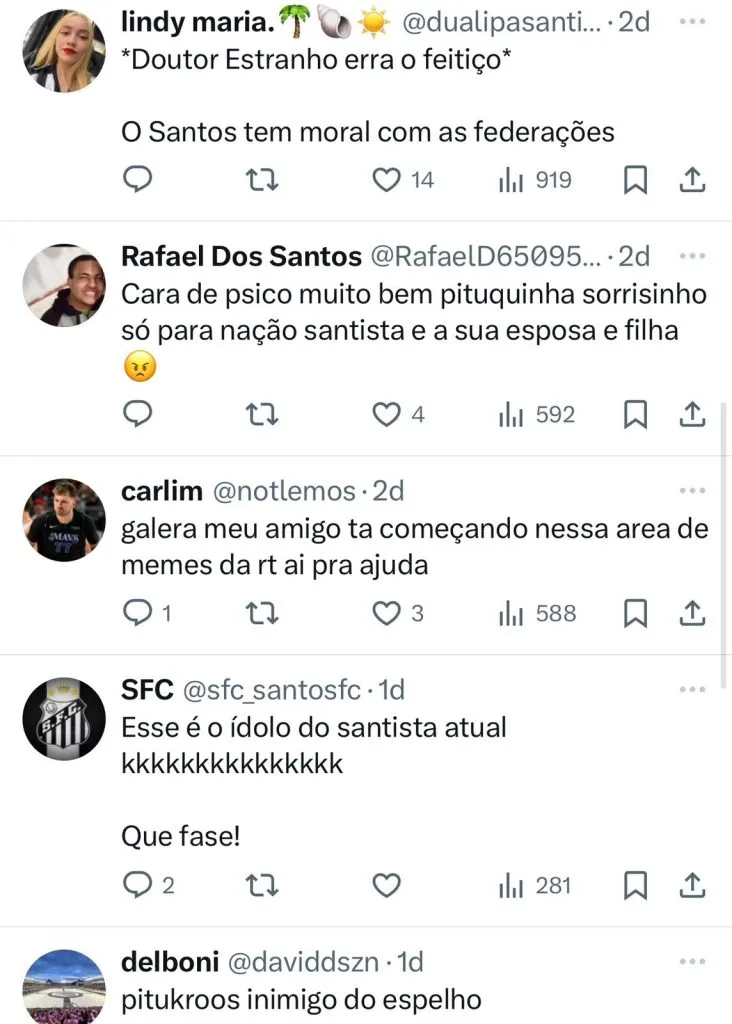Share the SFC tweet
Viewport: 732px width, 1024px height.
pyautogui.click(x=693, y=885)
